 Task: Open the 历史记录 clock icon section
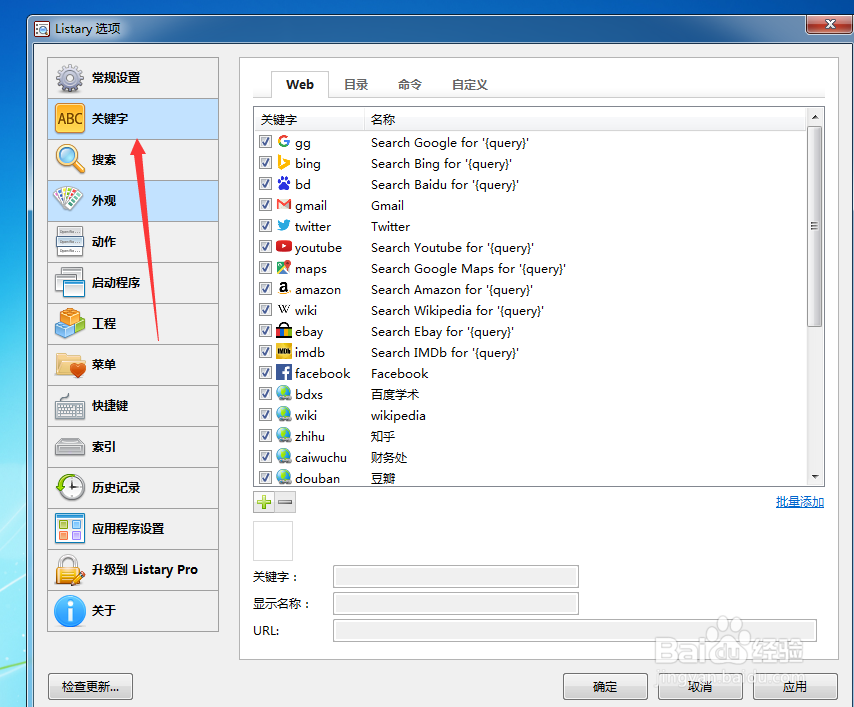(70, 487)
